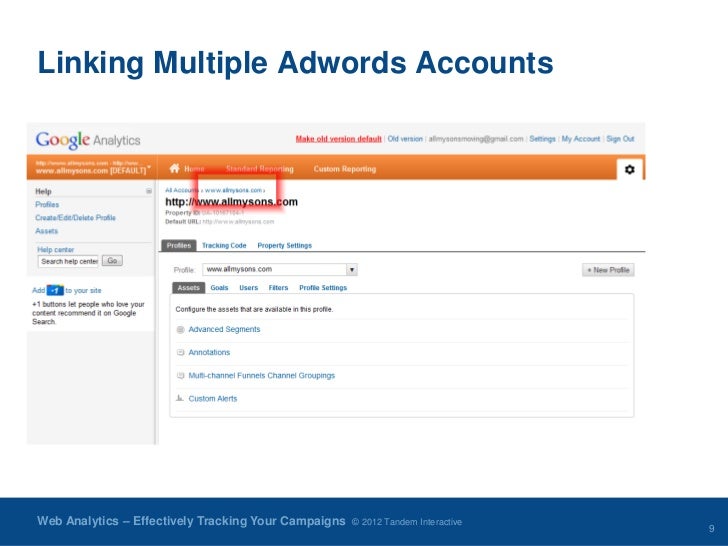Open the My Account link
728x546 pixels.
coord(581,139)
